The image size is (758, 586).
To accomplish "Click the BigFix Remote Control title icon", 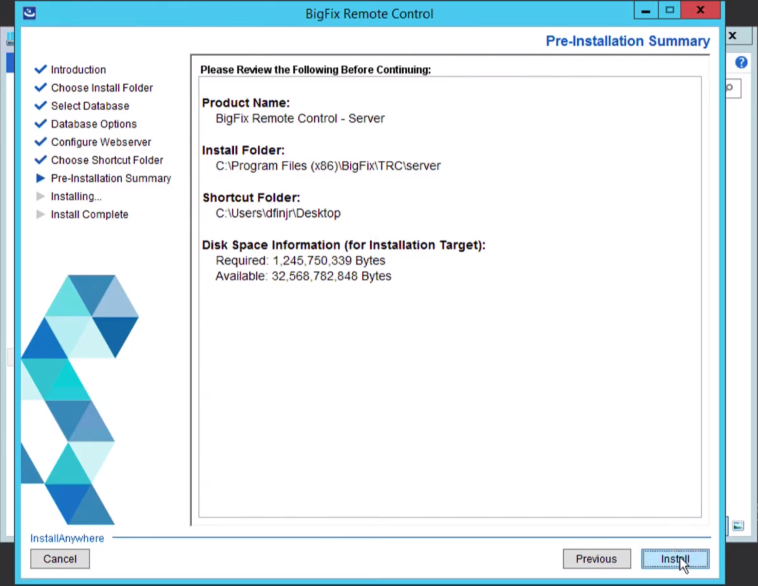I will coord(29,13).
